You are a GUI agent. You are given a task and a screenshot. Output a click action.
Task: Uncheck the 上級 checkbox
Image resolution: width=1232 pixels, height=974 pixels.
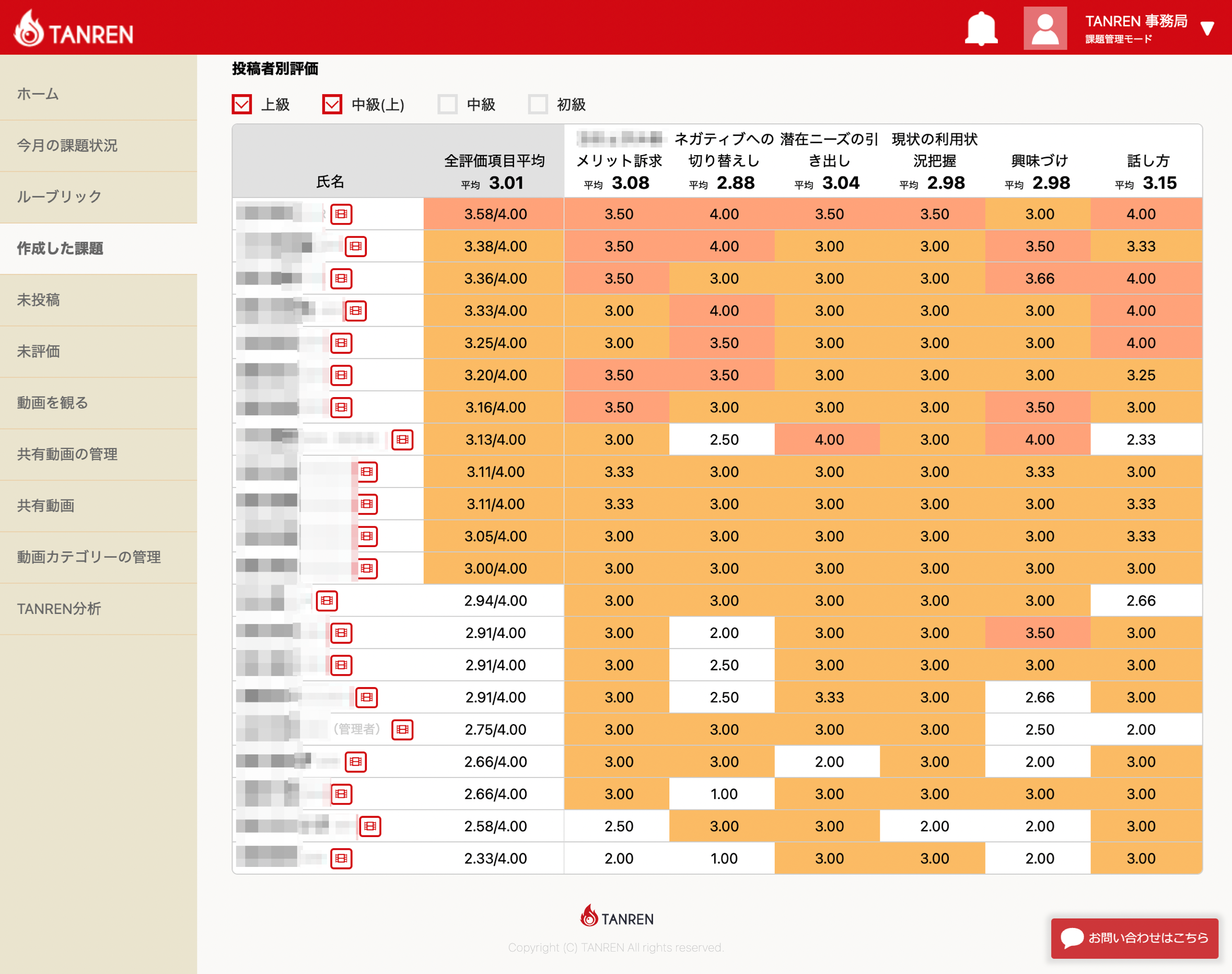tap(242, 105)
